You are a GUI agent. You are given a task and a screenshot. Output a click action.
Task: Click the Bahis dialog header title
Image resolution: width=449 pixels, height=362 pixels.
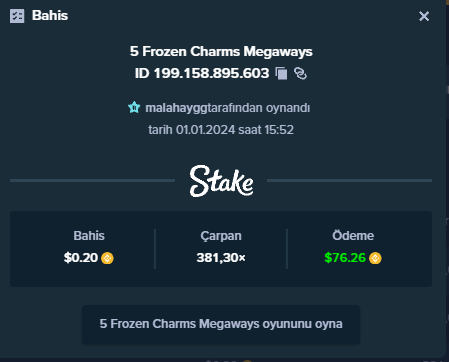click(50, 16)
